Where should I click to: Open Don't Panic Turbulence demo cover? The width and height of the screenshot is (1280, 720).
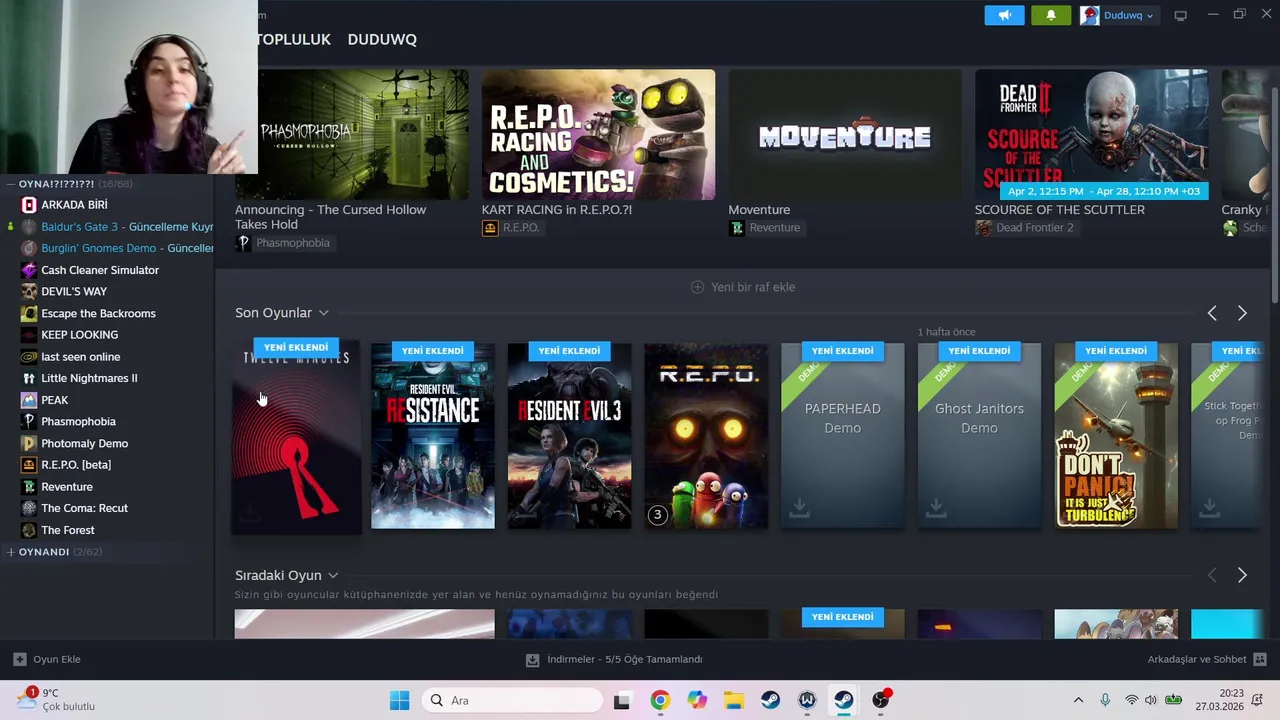tap(1116, 436)
